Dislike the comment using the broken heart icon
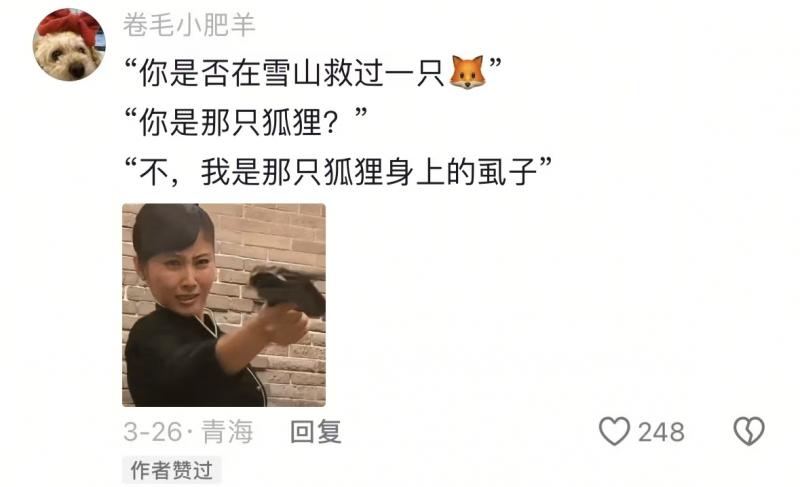This screenshot has height=487, width=800. [x=749, y=431]
